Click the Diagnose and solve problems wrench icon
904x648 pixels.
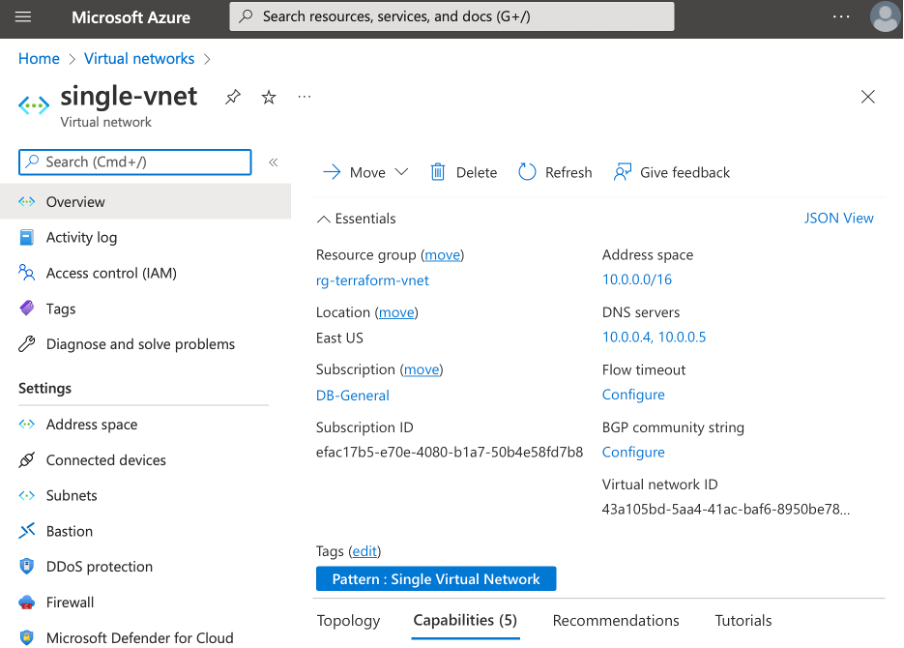[x=27, y=344]
